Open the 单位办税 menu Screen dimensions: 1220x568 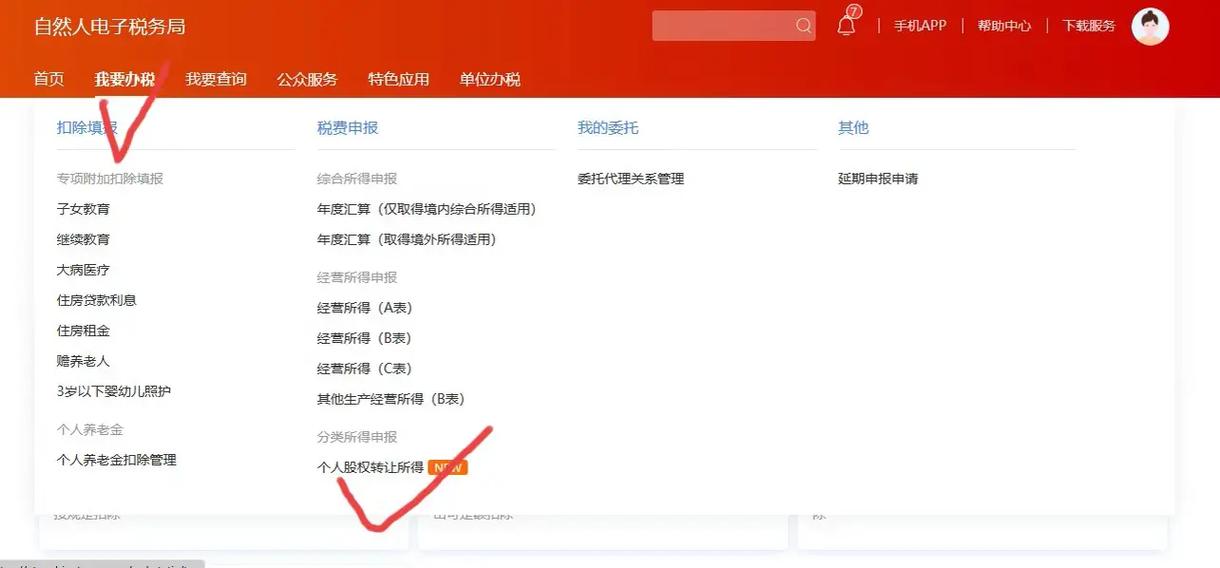[x=490, y=79]
